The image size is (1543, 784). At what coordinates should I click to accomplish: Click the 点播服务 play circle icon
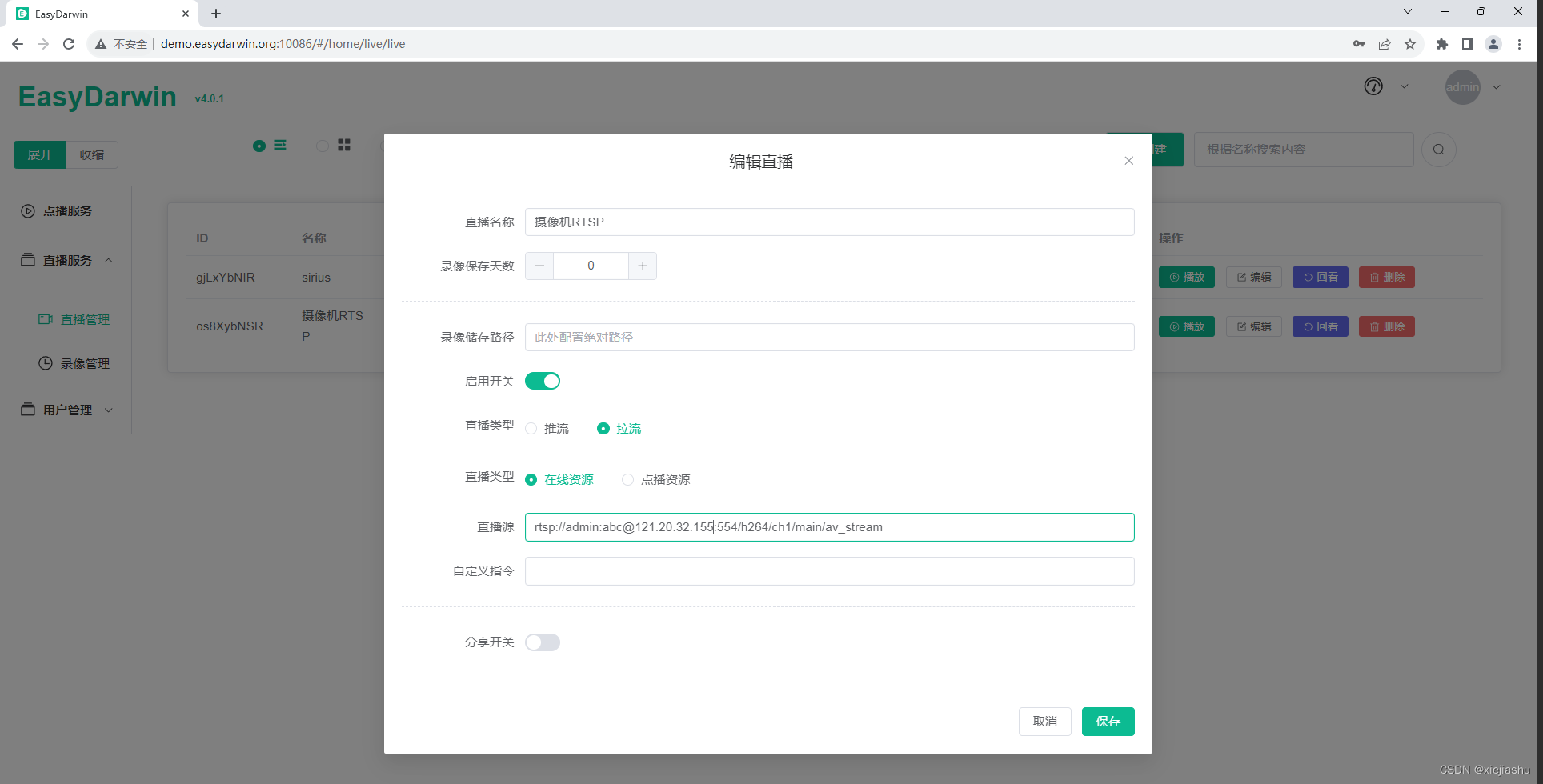point(28,211)
